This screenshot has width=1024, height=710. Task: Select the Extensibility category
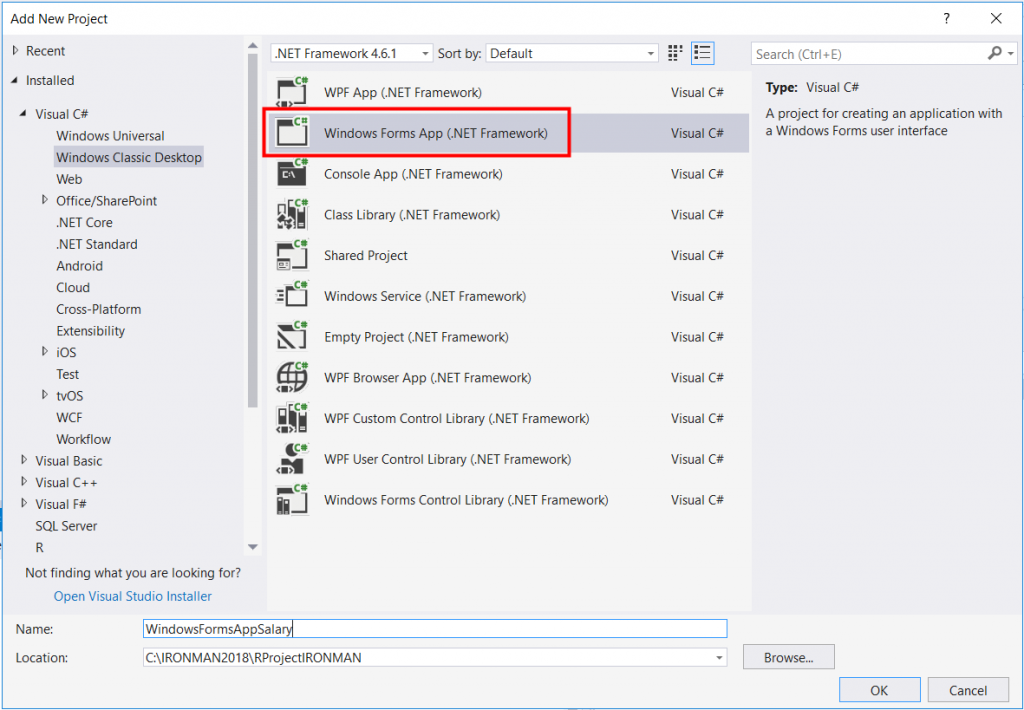pyautogui.click(x=91, y=331)
